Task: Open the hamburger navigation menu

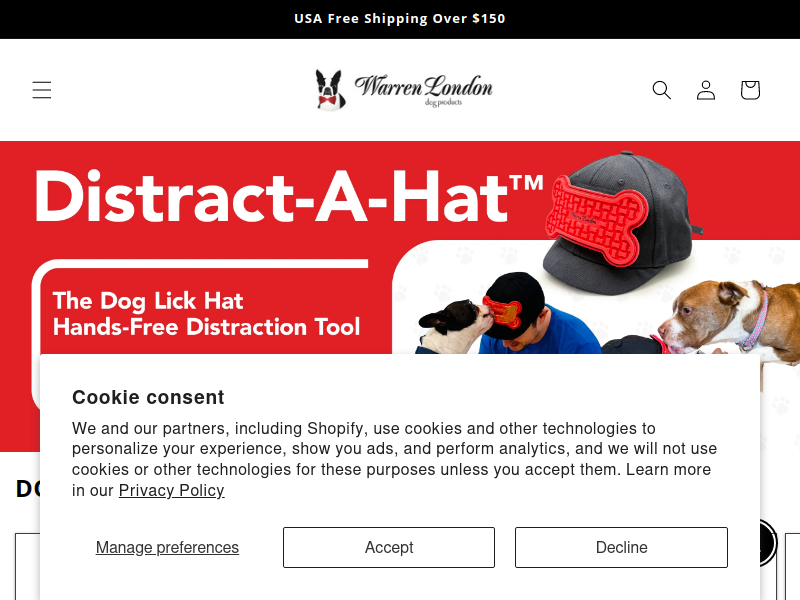Action: pyautogui.click(x=42, y=90)
